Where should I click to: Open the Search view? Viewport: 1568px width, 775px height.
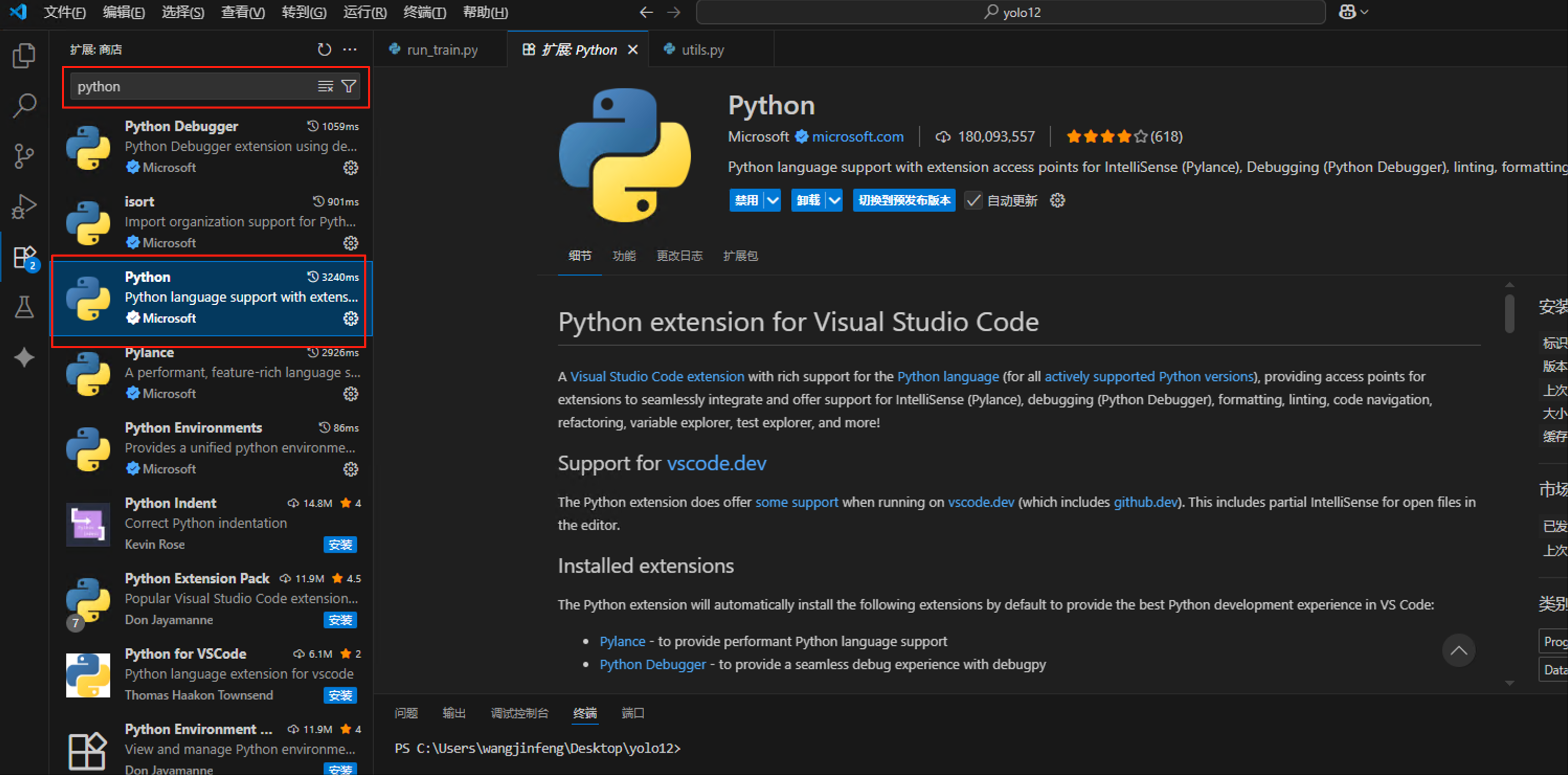point(25,105)
